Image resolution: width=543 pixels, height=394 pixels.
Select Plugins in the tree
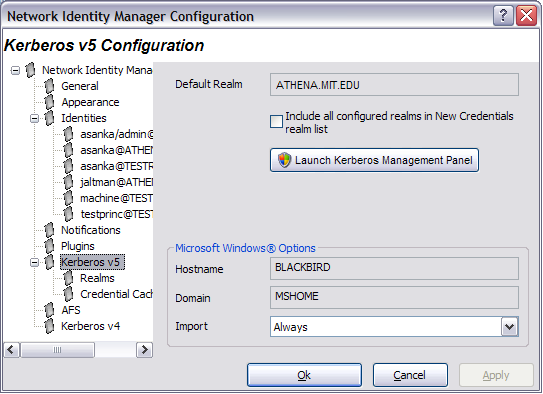(x=78, y=246)
